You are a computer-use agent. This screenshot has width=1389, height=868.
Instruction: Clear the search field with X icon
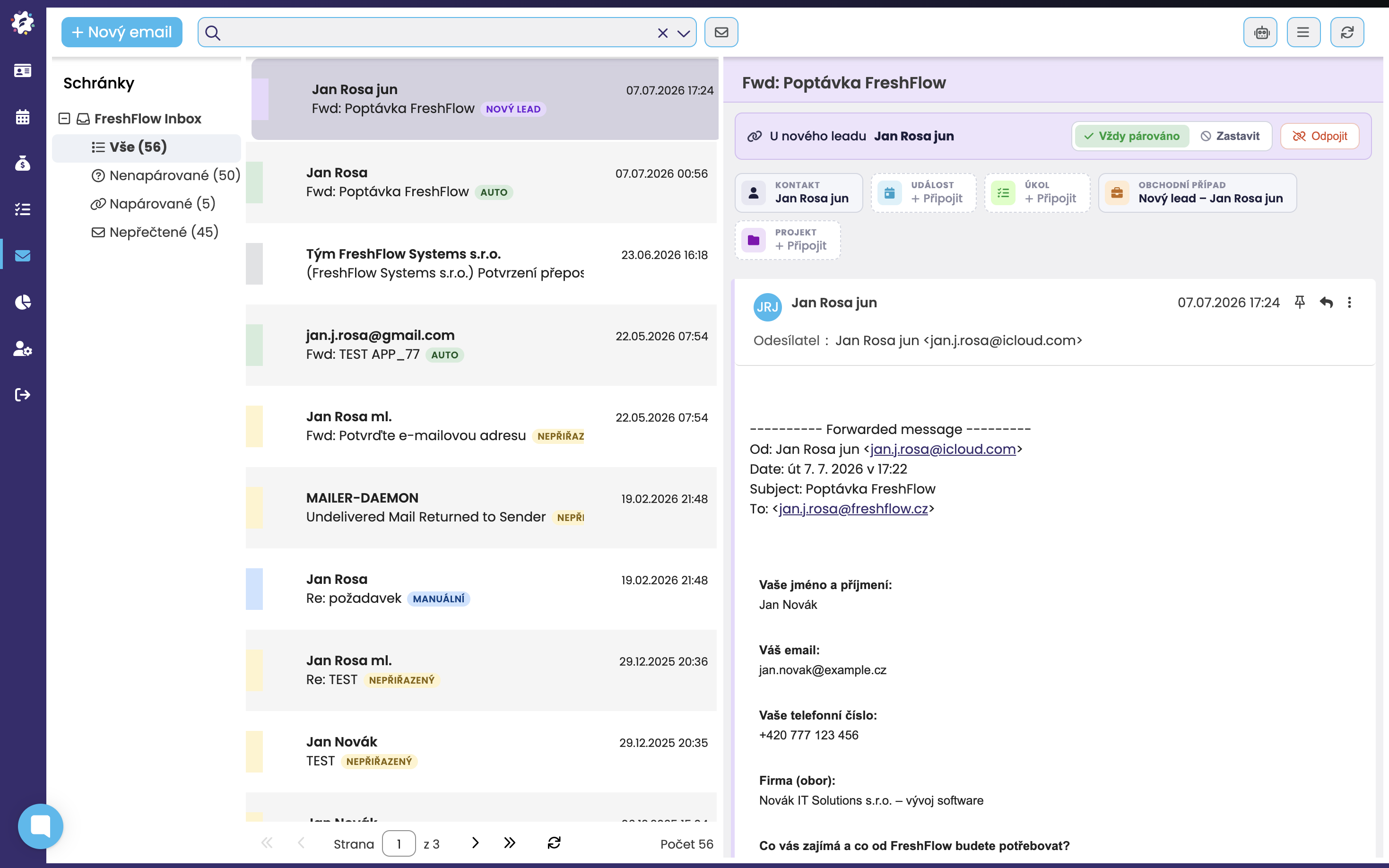coord(662,33)
